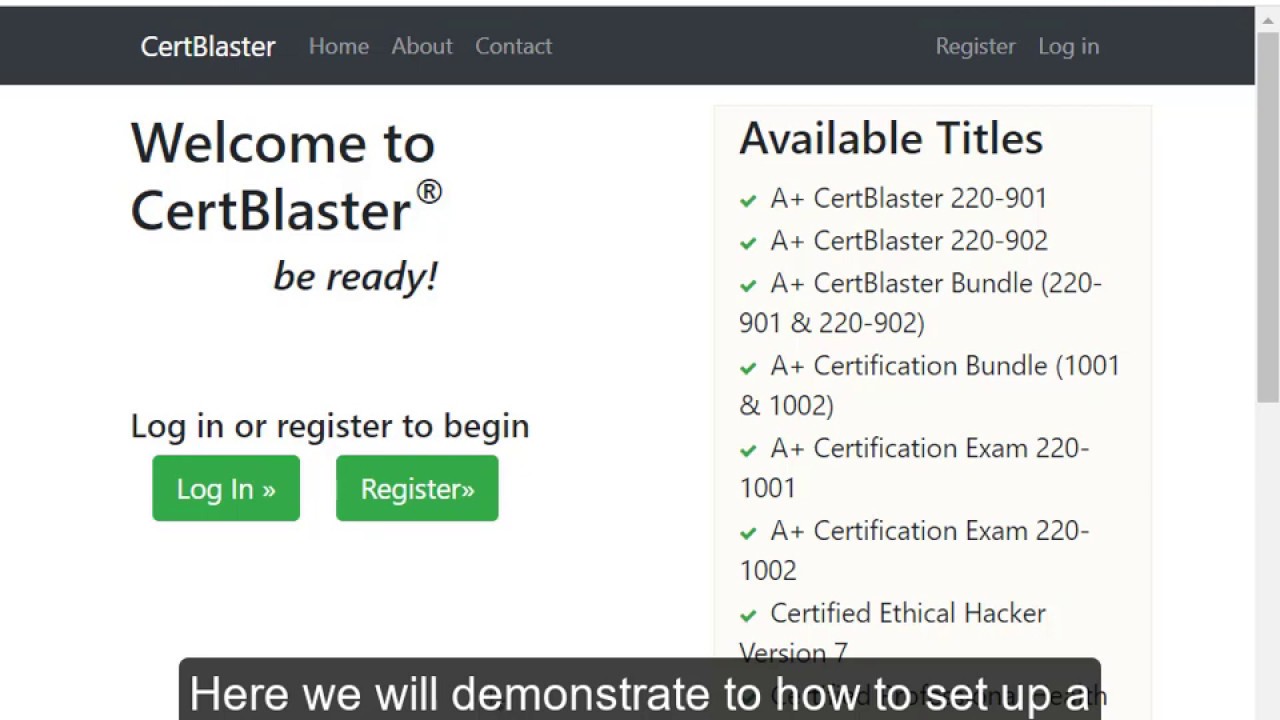Open the CertBlaster brand link

[x=208, y=46]
